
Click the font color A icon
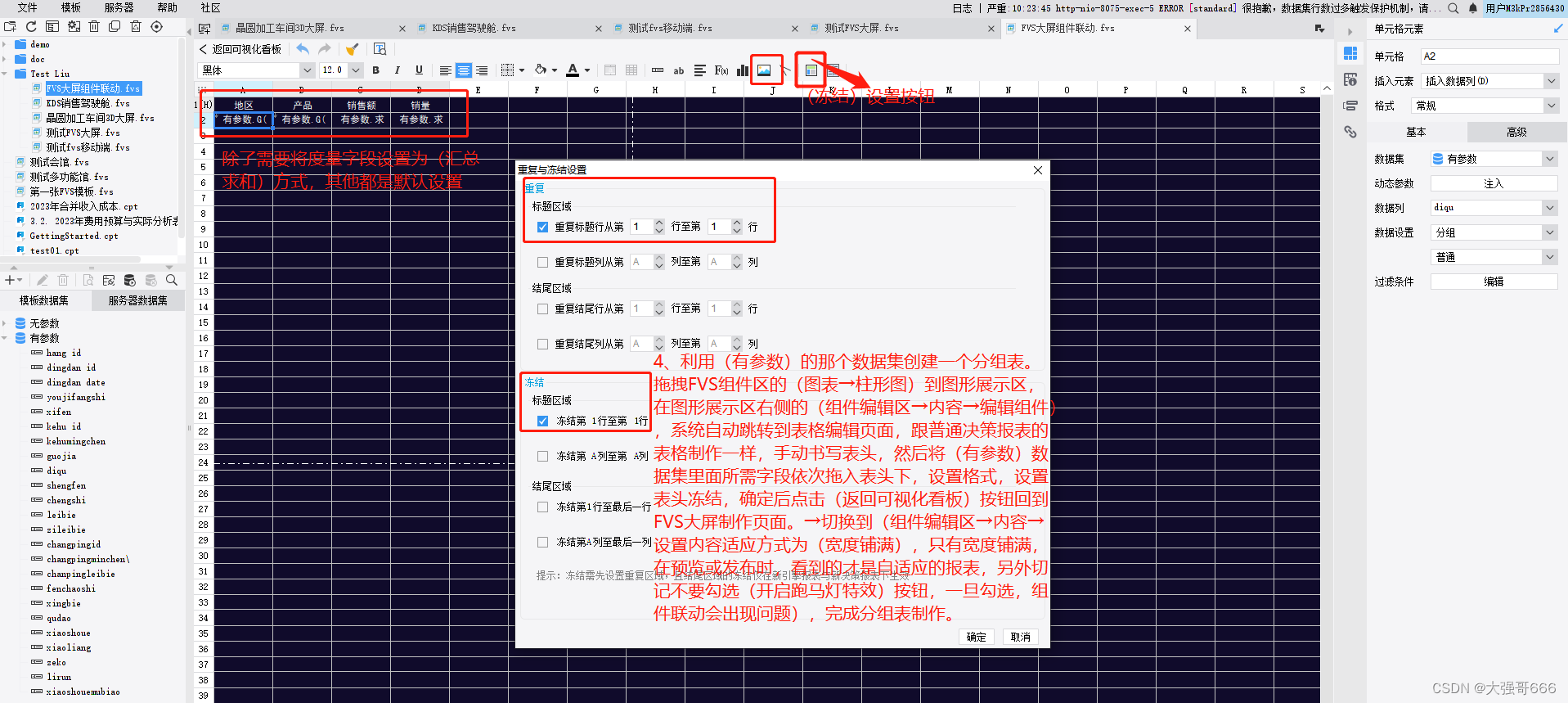(573, 70)
